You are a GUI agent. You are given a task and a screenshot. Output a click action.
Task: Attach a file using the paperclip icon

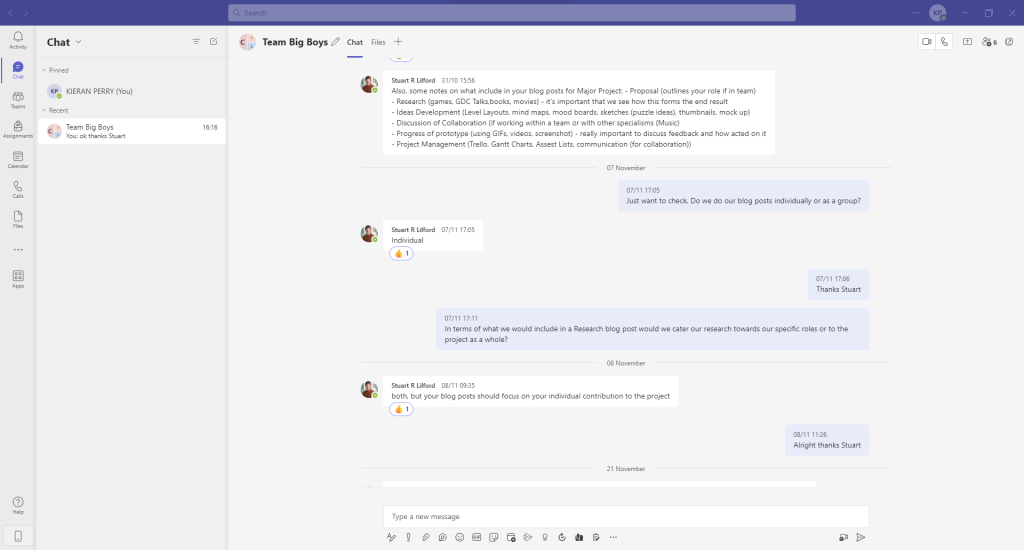click(425, 537)
